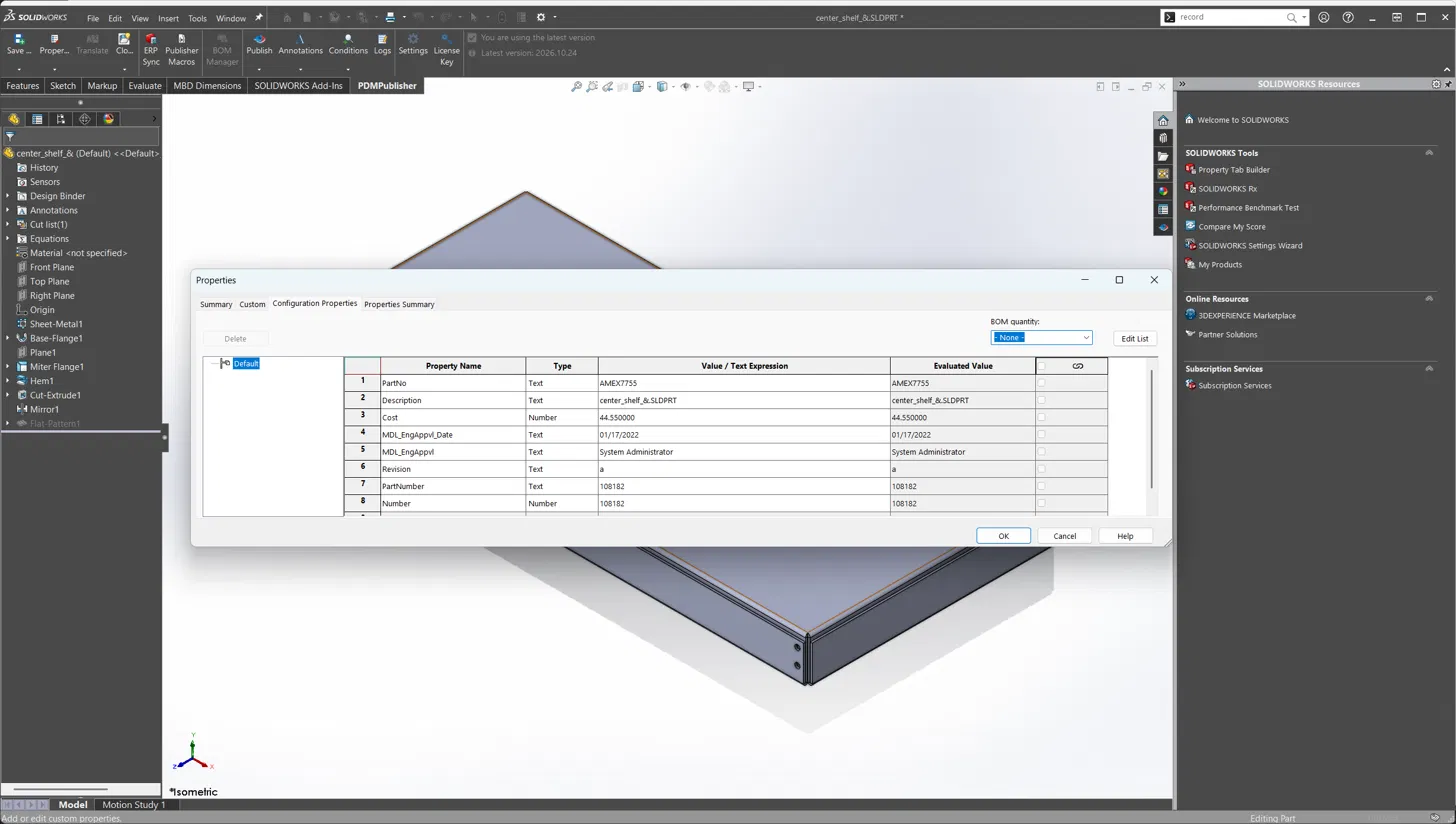Click the Edit List button
The width and height of the screenshot is (1456, 824).
point(1134,338)
